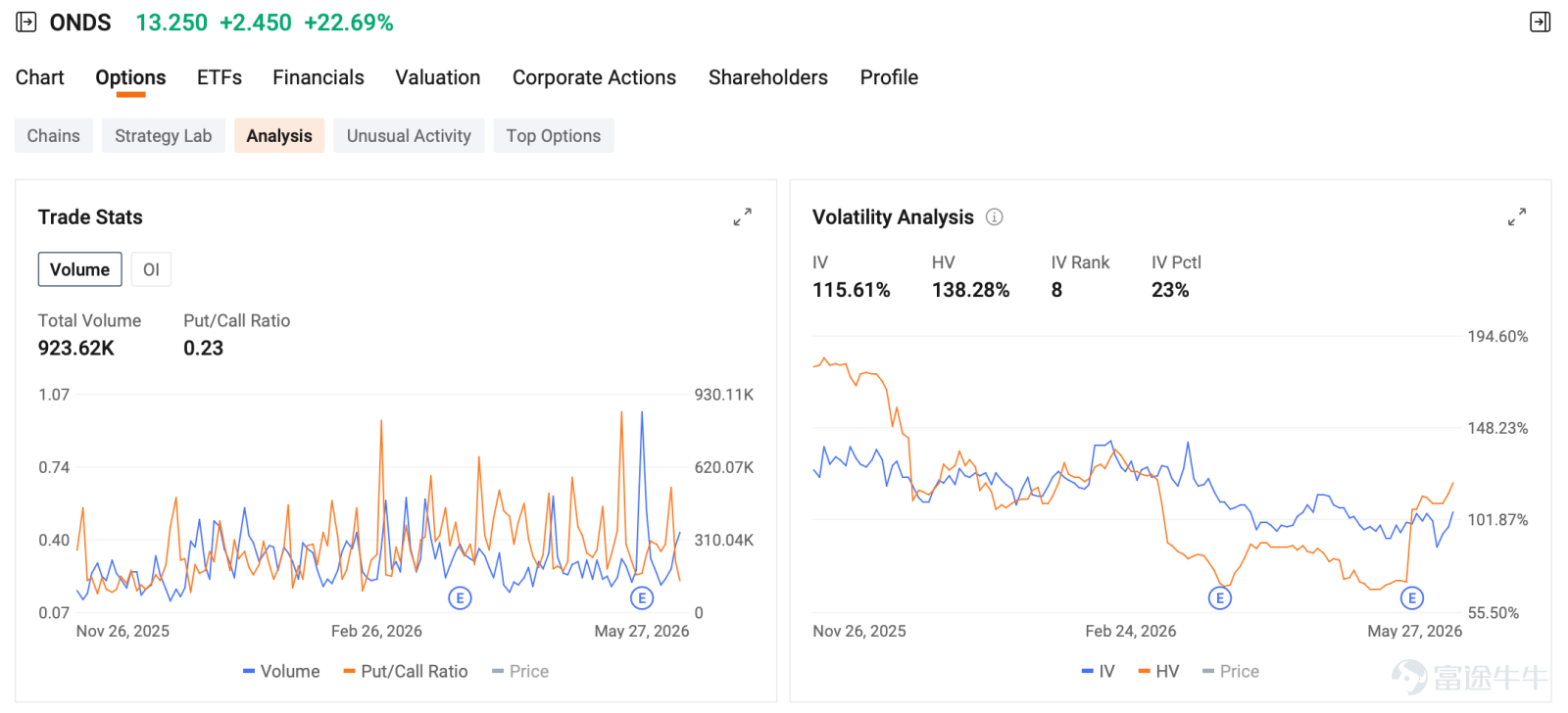Show the Price series in Volatility Analysis legend
Screen dimensions: 1568x713
[x=1231, y=672]
